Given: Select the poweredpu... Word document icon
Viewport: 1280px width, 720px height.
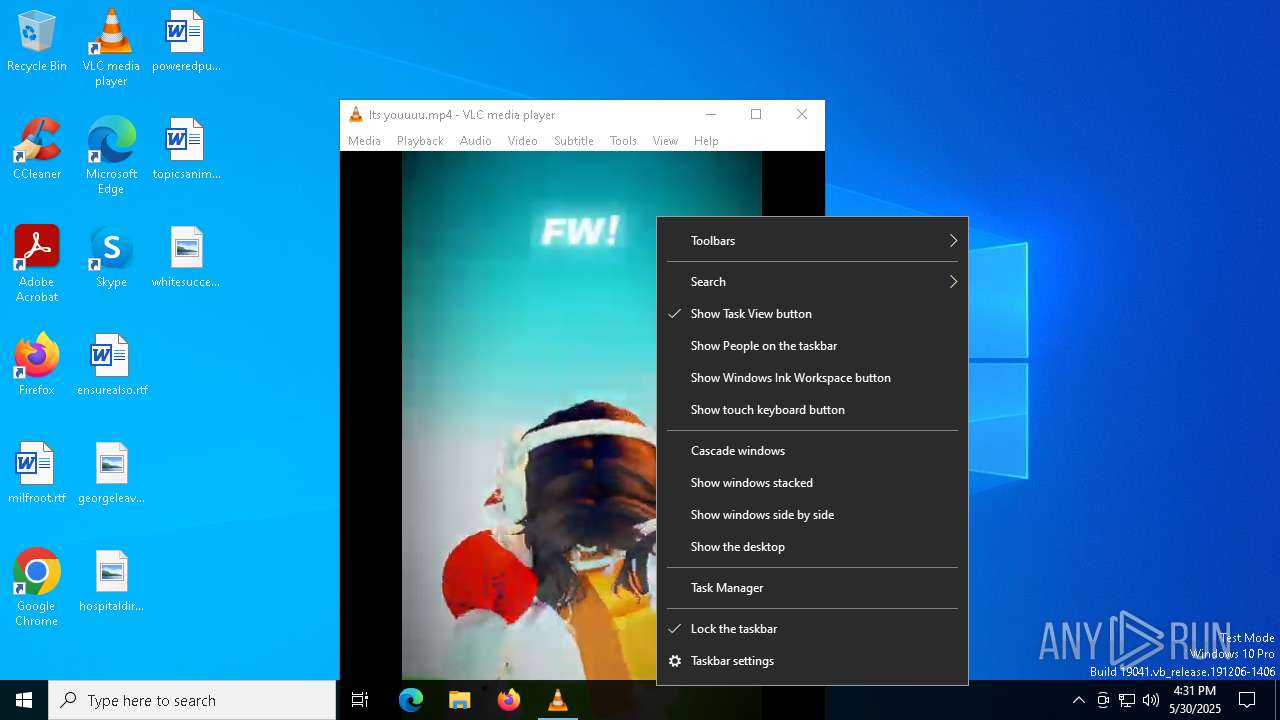Looking at the screenshot, I should (x=185, y=42).
